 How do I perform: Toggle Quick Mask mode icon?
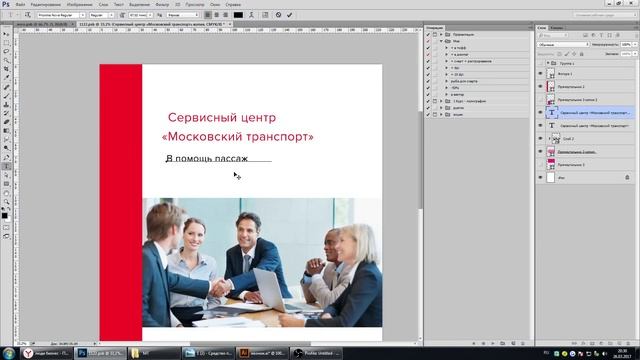(6, 227)
